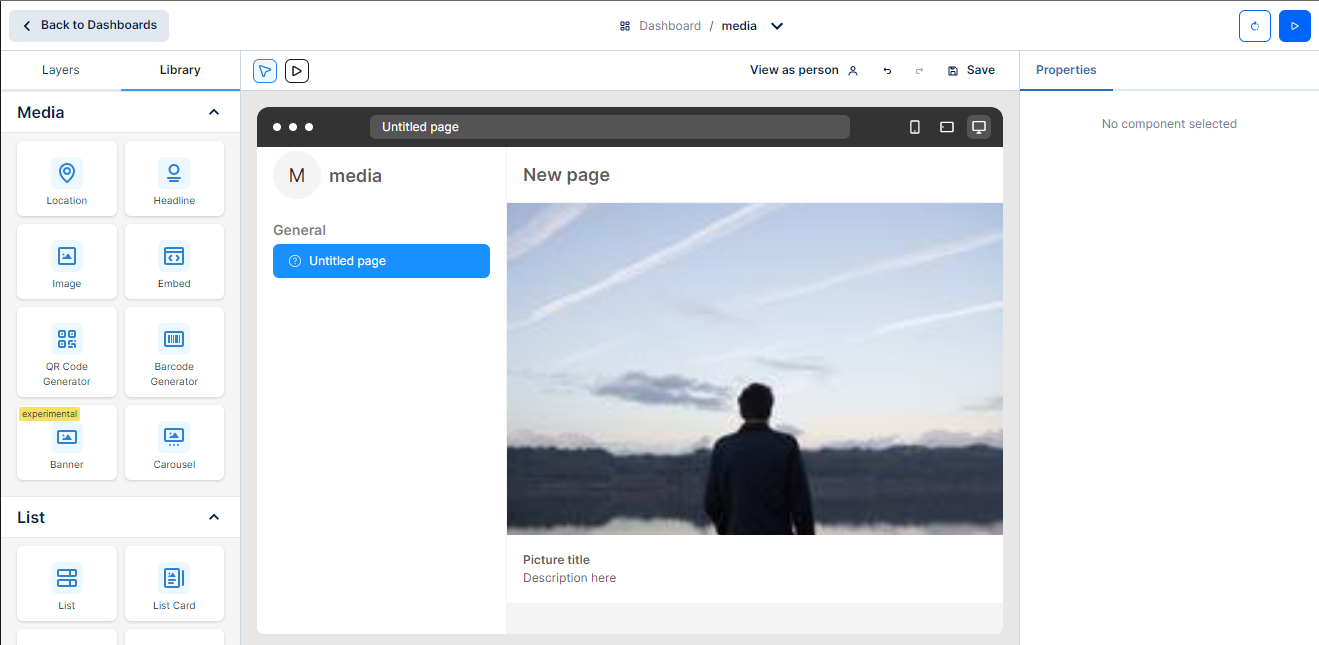Select the Barcode Generator component
Image resolution: width=1319 pixels, height=645 pixels.
(x=174, y=351)
